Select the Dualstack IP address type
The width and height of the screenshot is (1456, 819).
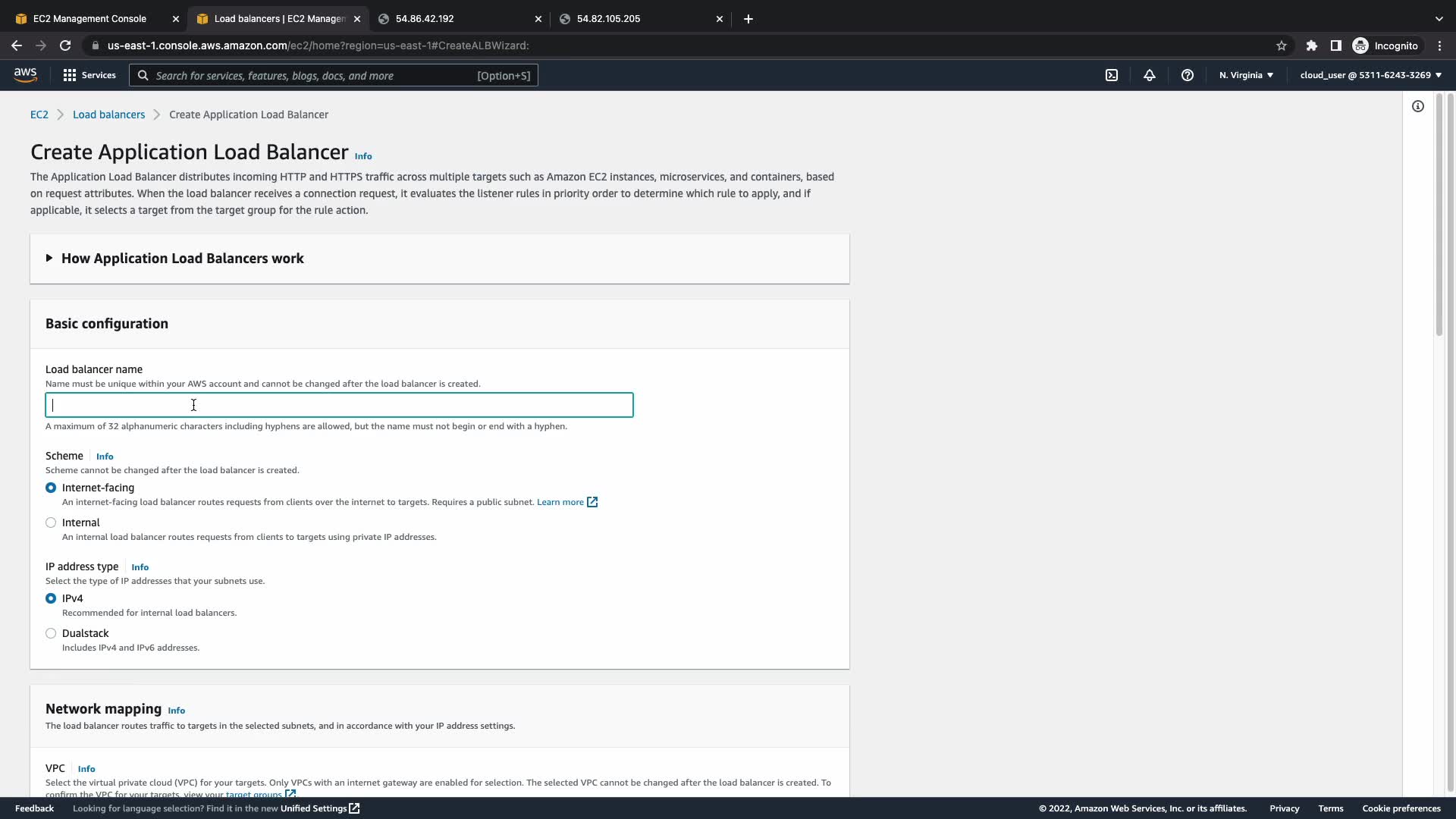[51, 633]
